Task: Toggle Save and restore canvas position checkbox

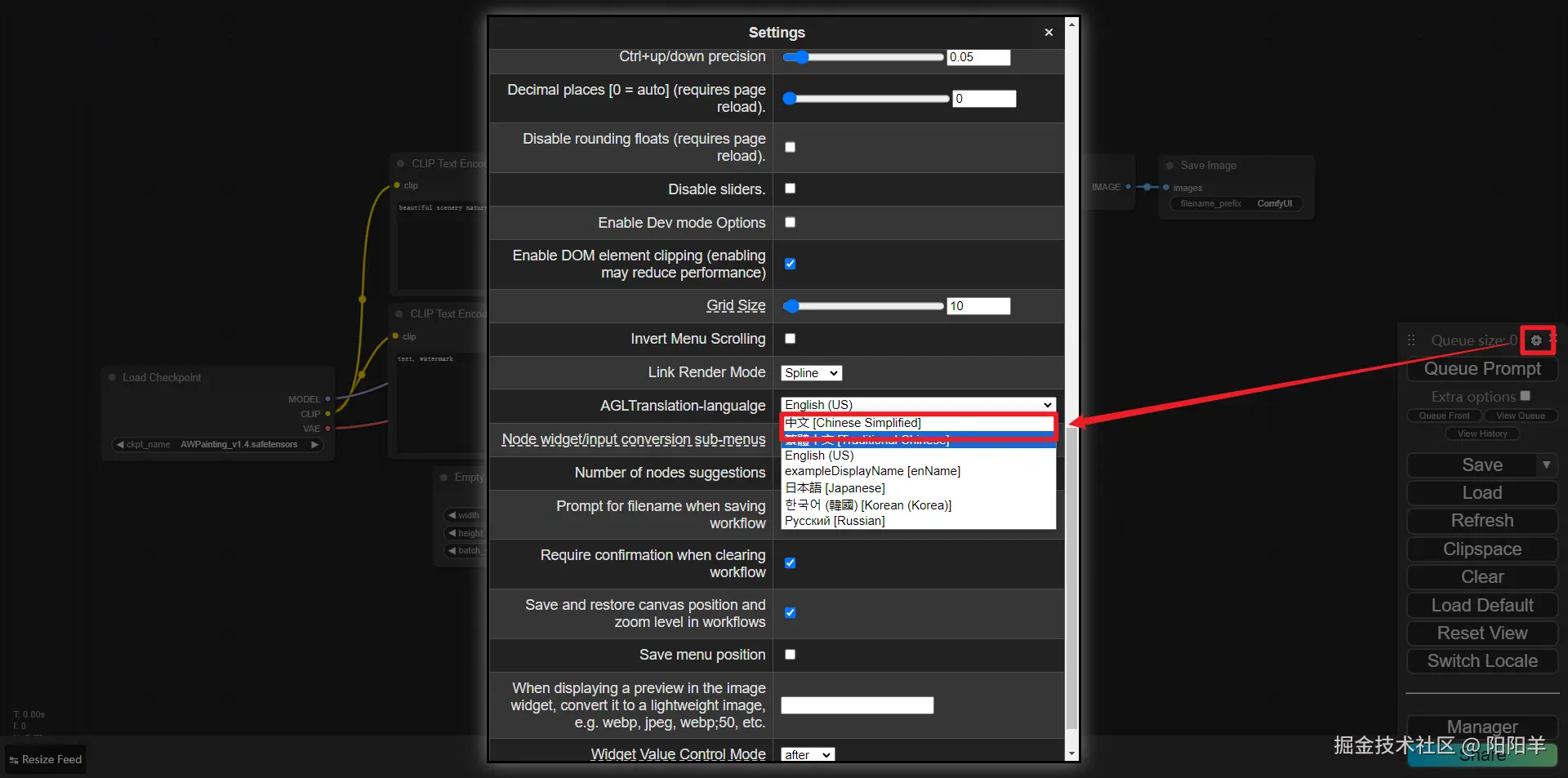Action: [x=790, y=612]
